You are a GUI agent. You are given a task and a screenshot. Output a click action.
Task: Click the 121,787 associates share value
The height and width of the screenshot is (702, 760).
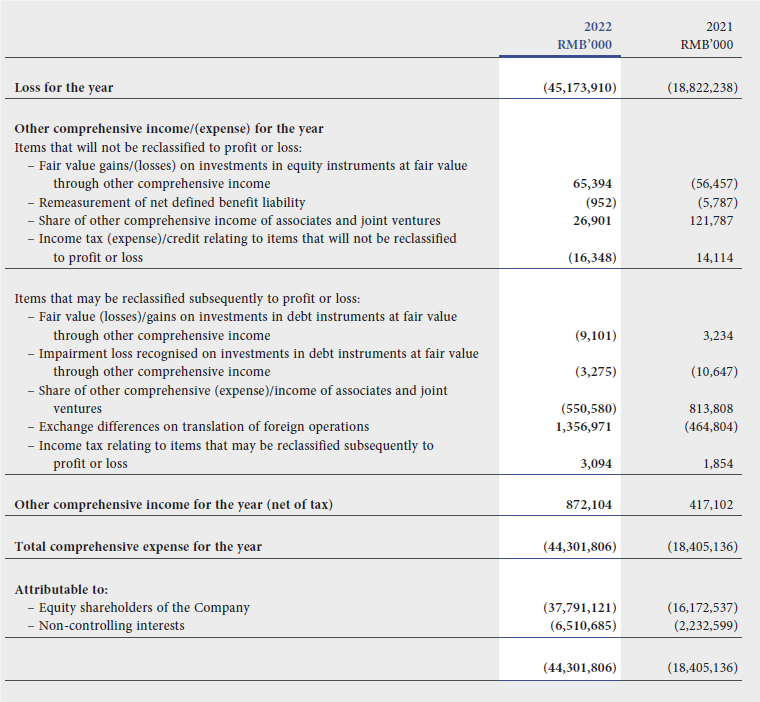711,220
